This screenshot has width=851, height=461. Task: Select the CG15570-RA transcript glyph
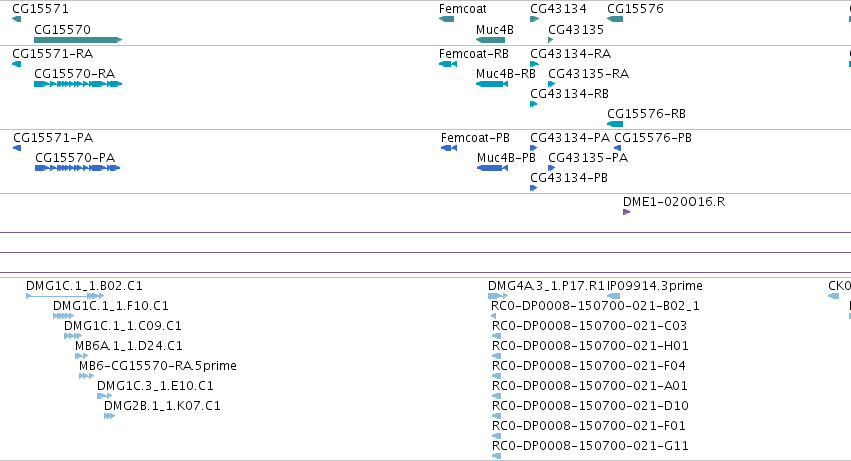(78, 84)
